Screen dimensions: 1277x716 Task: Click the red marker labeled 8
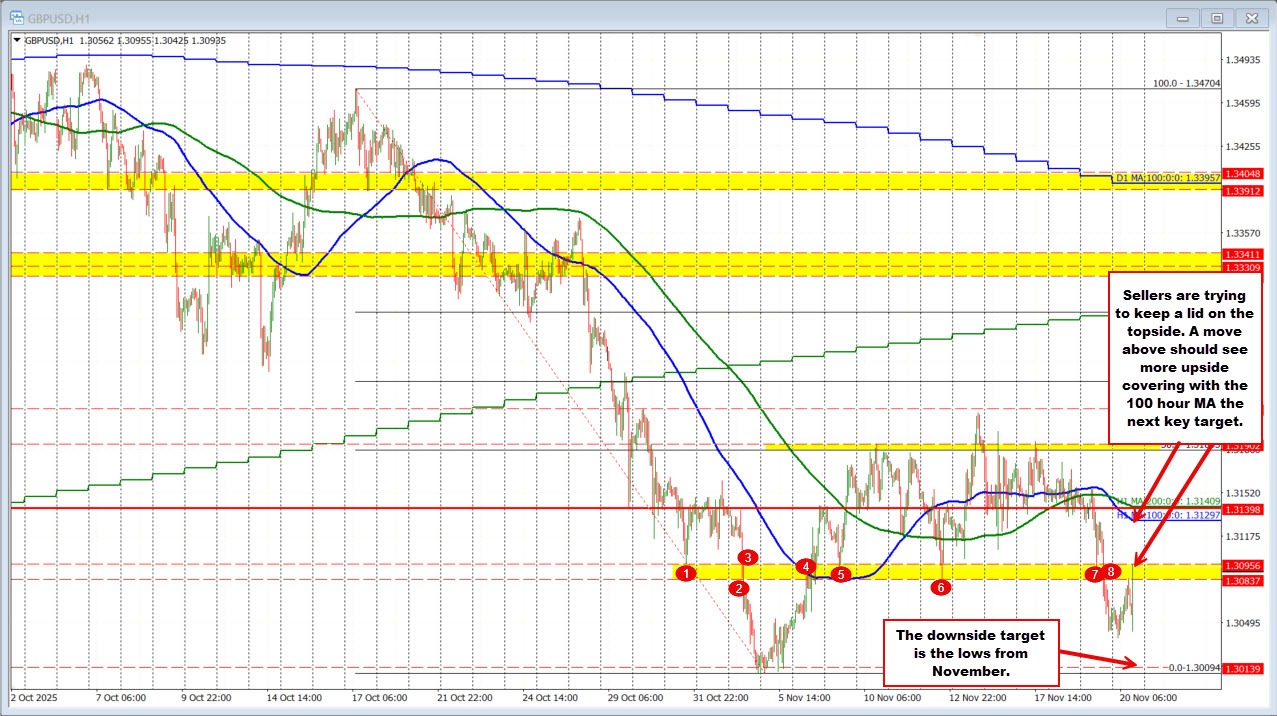tap(1113, 571)
